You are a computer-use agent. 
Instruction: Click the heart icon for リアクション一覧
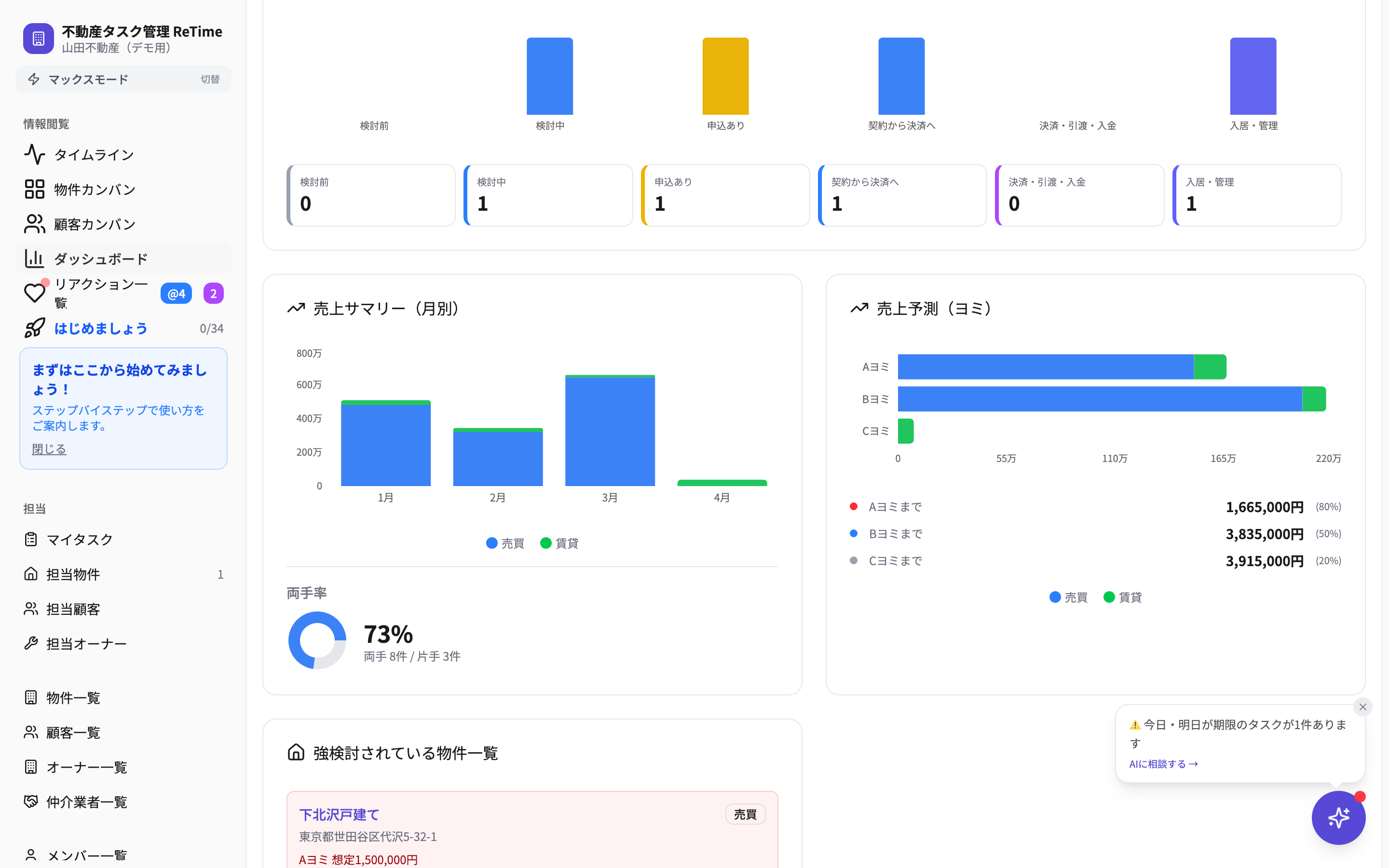click(34, 293)
